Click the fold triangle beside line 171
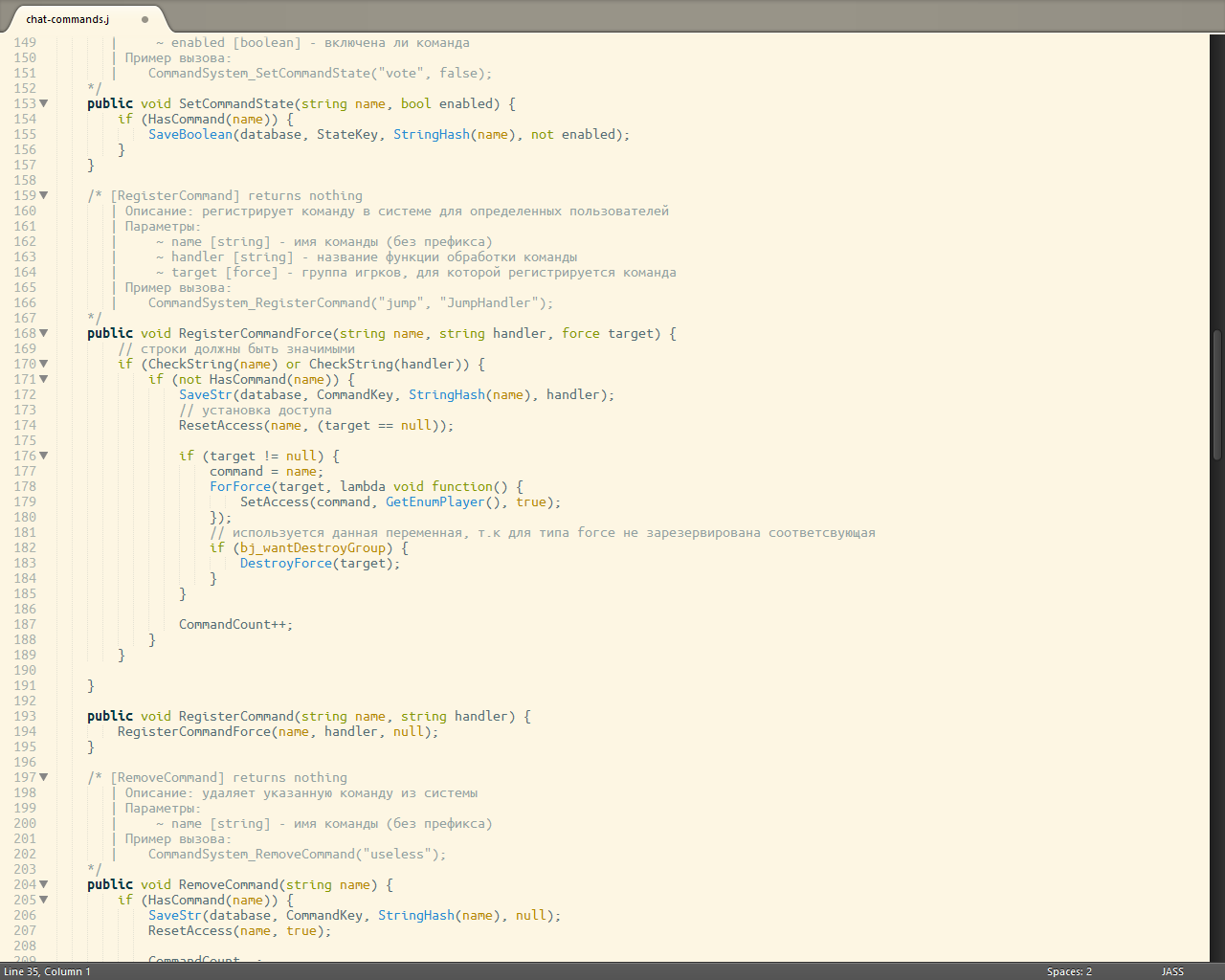Viewport: 1225px width, 980px height. [43, 379]
